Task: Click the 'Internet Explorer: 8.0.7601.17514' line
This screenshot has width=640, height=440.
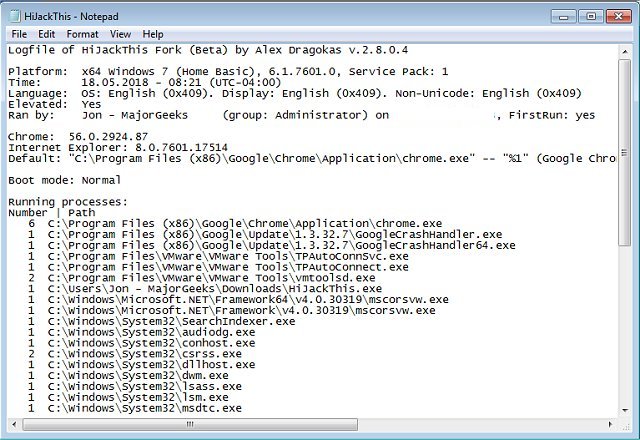Action: coord(118,147)
